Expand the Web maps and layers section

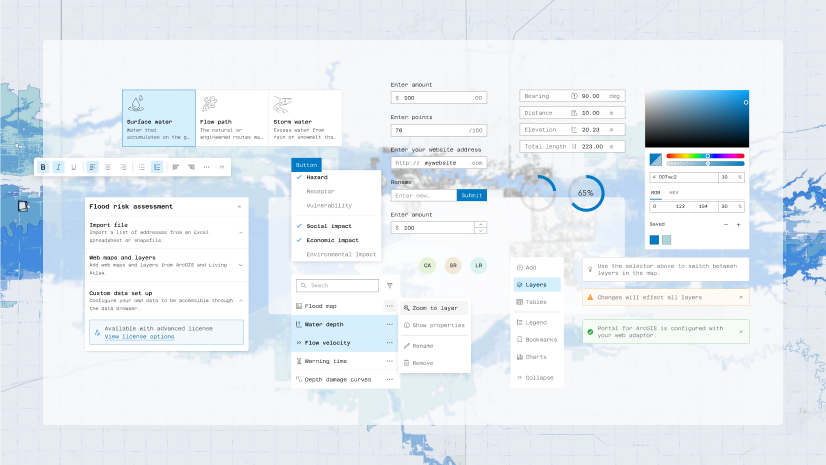pos(241,265)
